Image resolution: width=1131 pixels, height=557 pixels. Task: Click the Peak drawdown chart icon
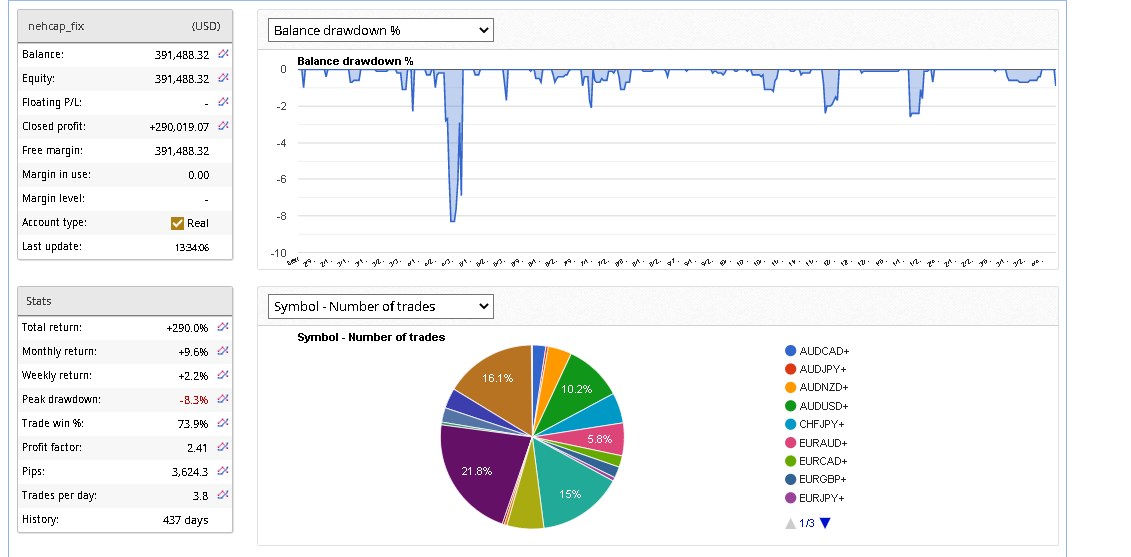pos(223,399)
